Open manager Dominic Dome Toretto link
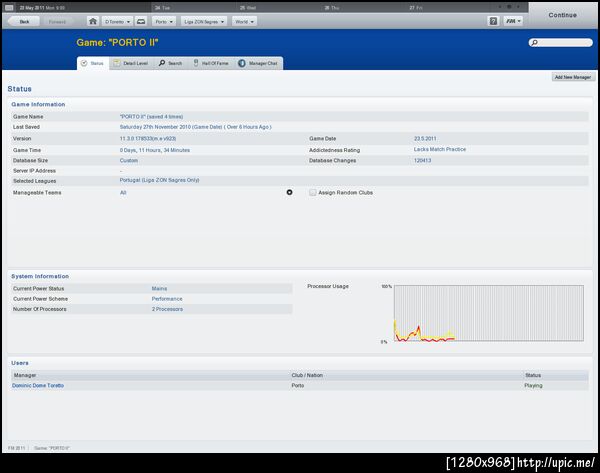 38,385
